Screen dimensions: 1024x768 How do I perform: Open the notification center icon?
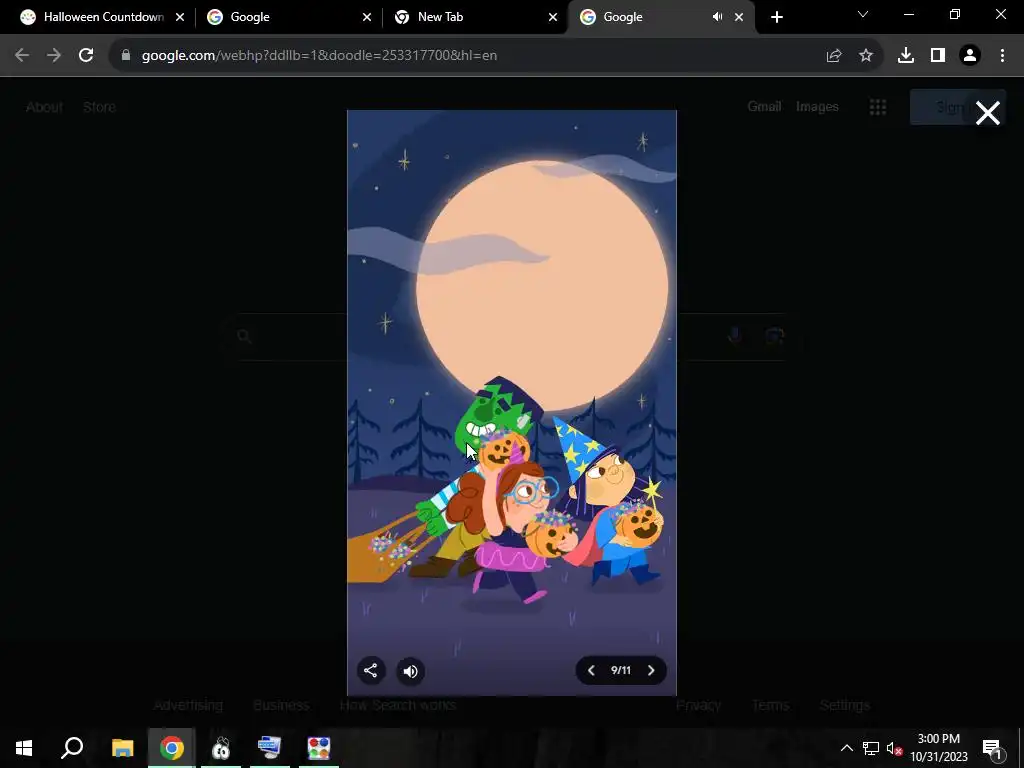tap(993, 748)
